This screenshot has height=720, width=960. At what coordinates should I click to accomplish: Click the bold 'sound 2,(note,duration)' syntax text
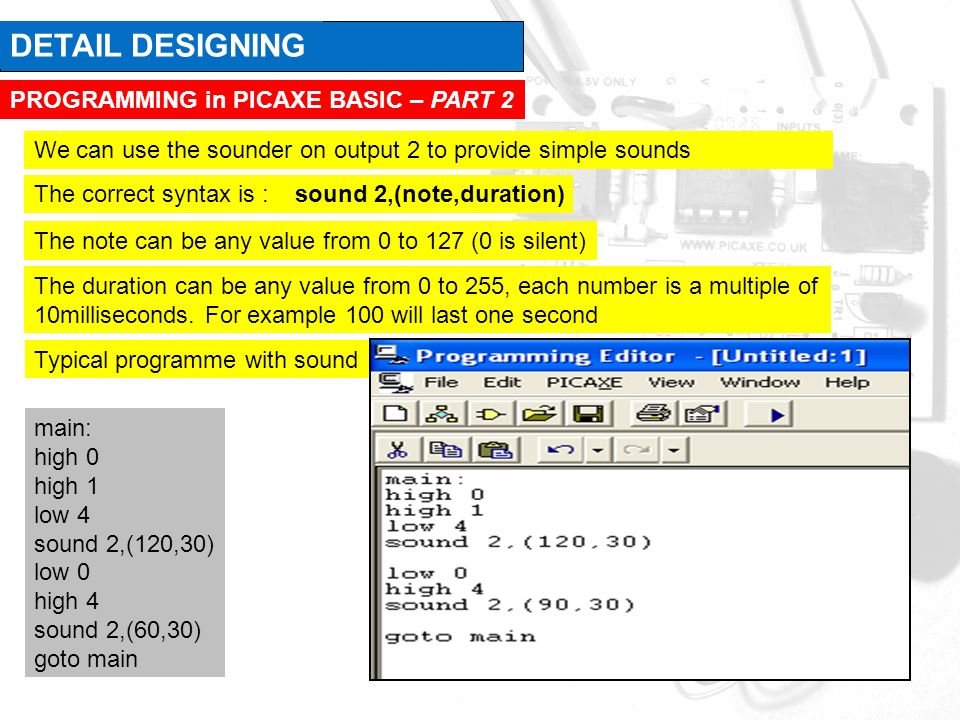pos(429,194)
